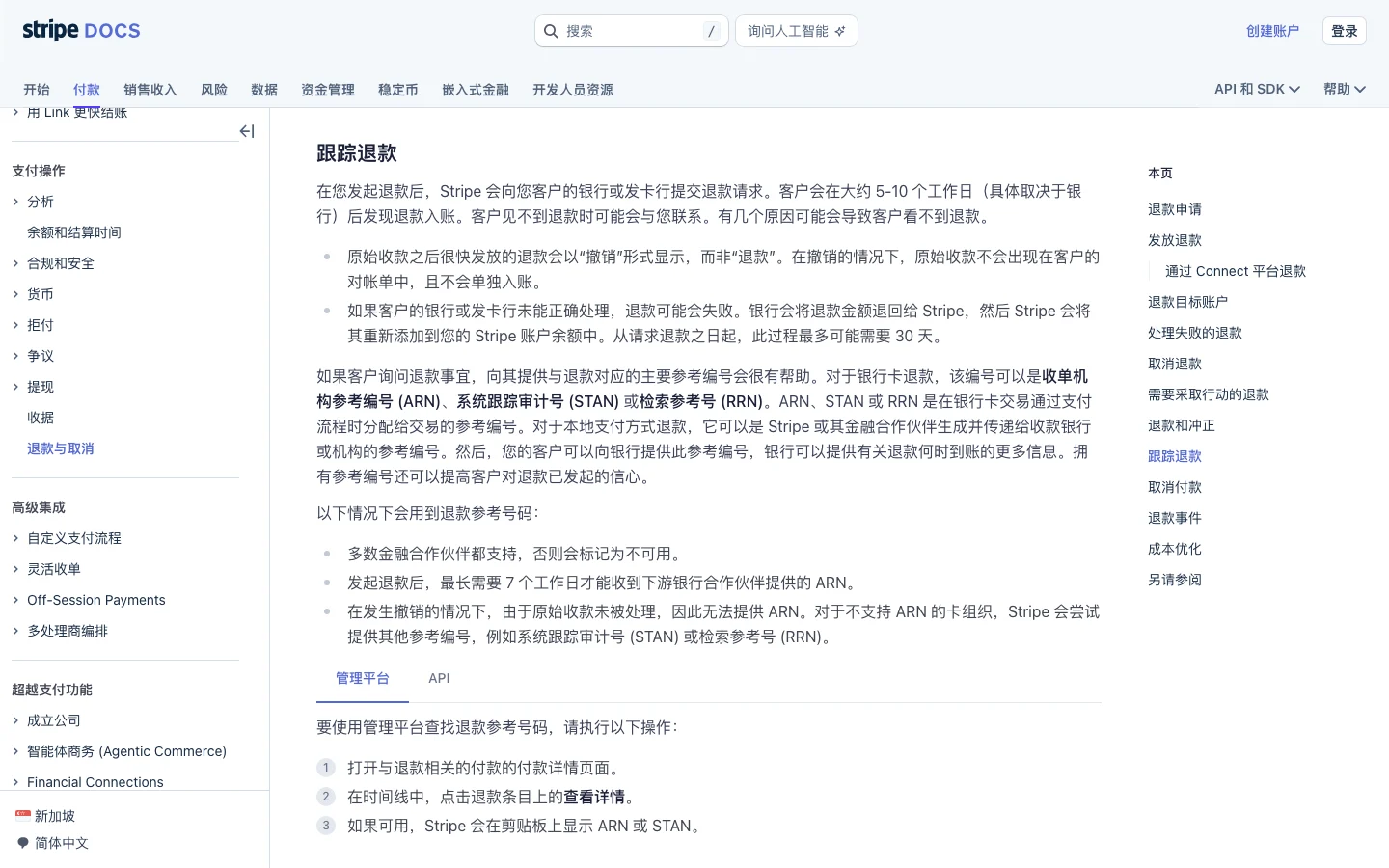Jump to 退款事件 section

pos(1175,518)
